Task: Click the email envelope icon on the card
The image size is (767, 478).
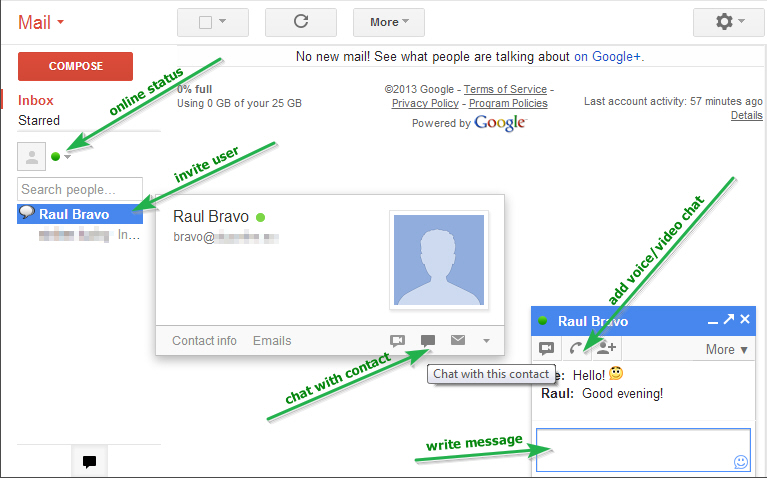Action: pyautogui.click(x=458, y=340)
